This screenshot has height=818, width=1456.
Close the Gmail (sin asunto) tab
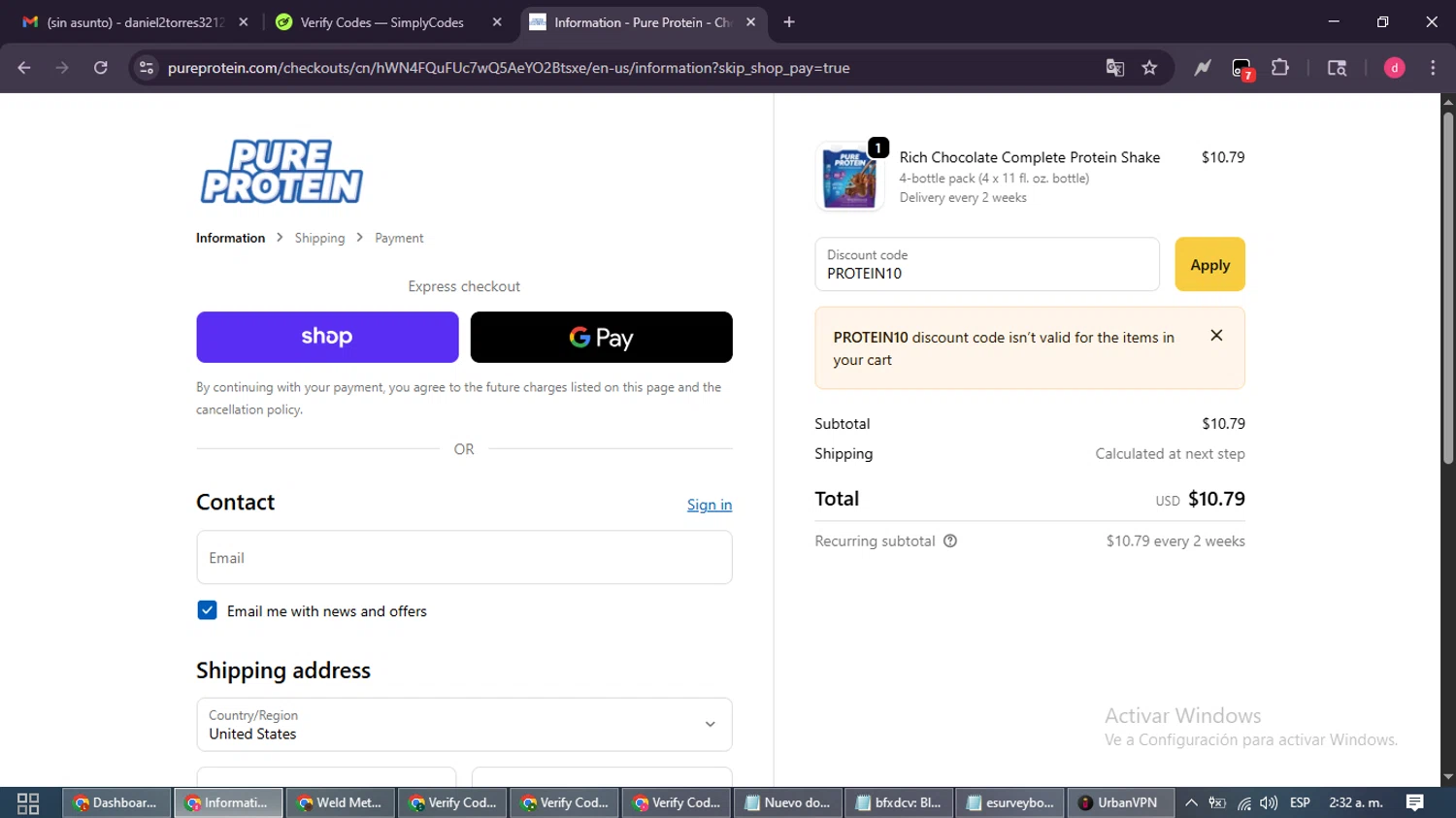(244, 22)
